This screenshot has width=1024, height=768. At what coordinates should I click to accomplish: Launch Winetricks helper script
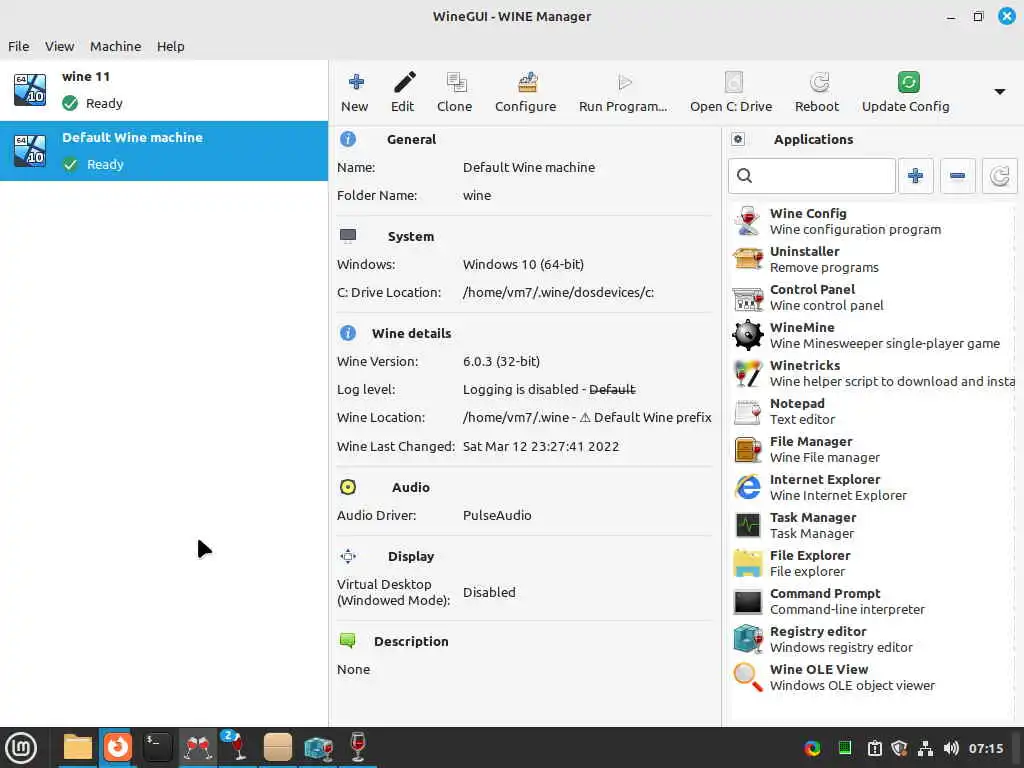(x=873, y=373)
